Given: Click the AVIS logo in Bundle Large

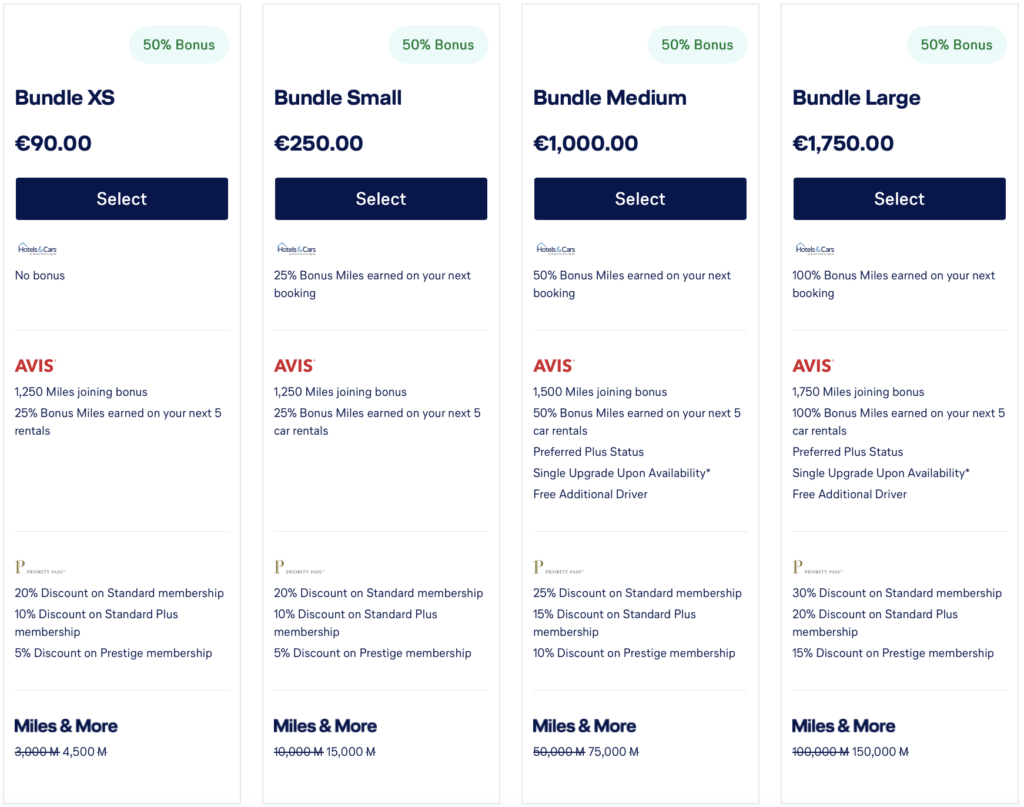Looking at the screenshot, I should point(813,366).
